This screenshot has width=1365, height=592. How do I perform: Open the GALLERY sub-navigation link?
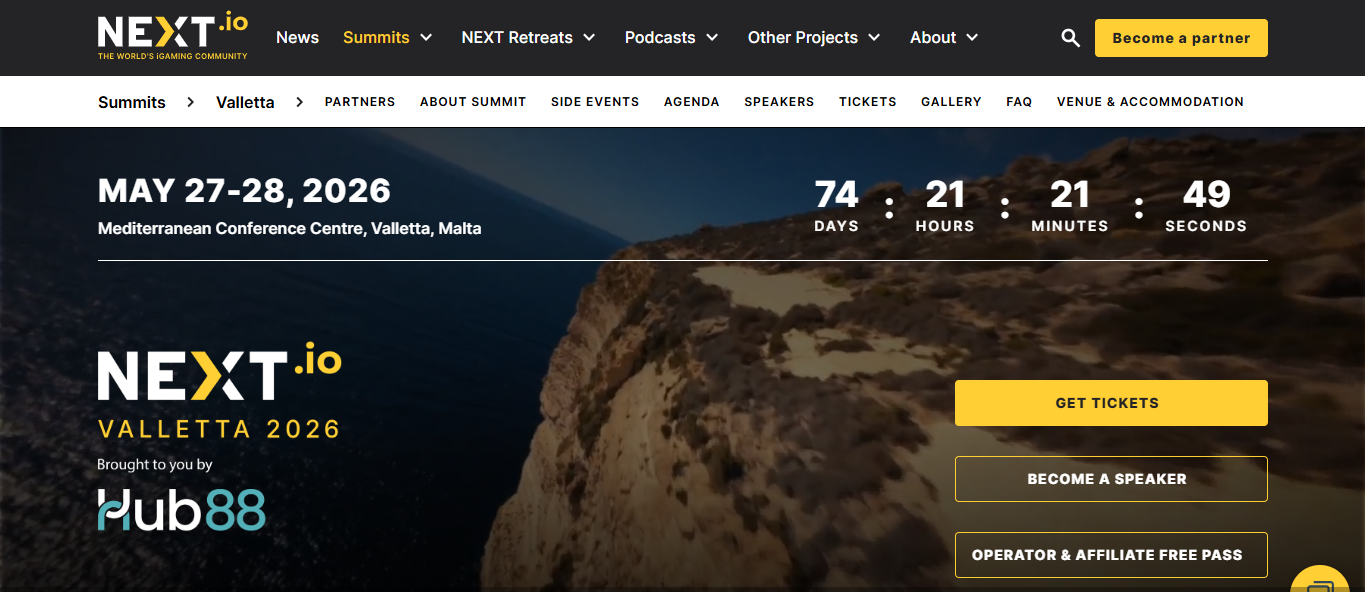(951, 102)
